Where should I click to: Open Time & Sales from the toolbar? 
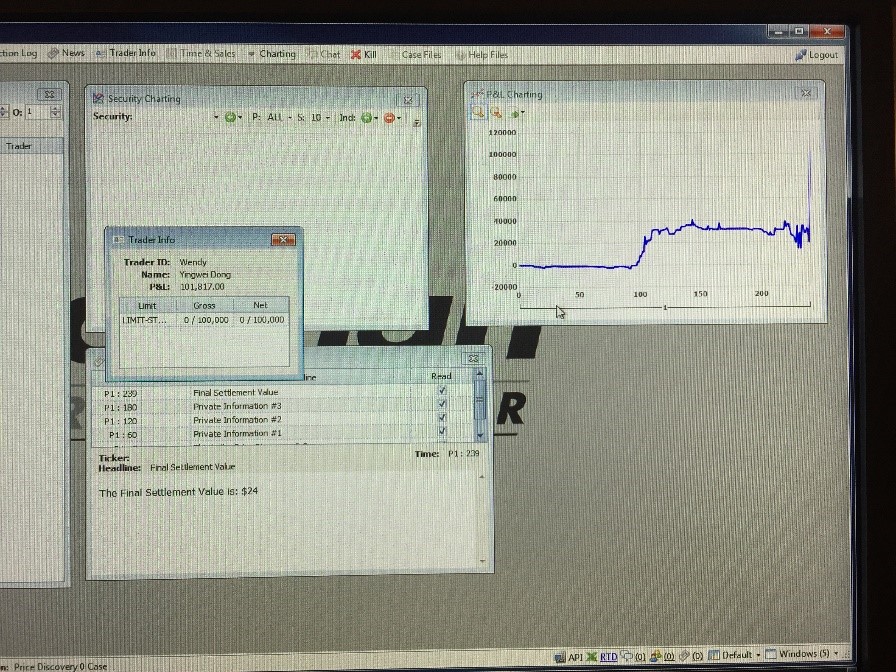point(202,54)
